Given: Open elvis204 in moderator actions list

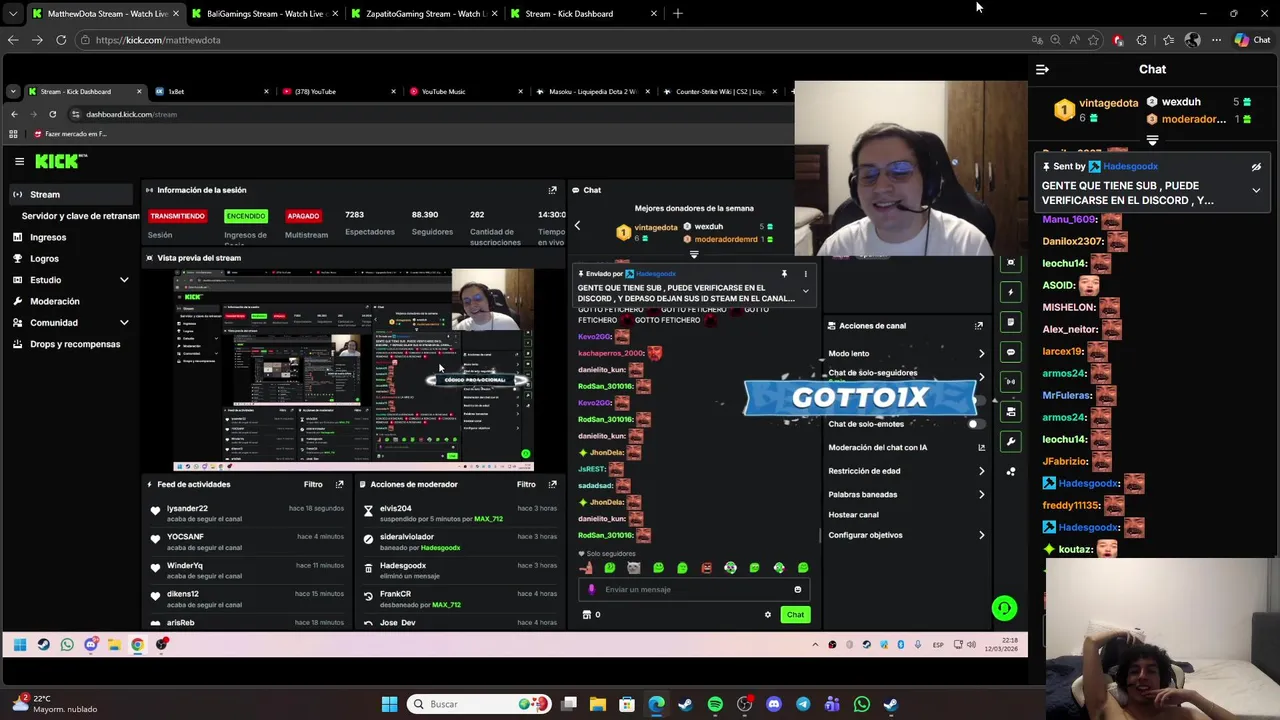Looking at the screenshot, I should click(395, 509).
